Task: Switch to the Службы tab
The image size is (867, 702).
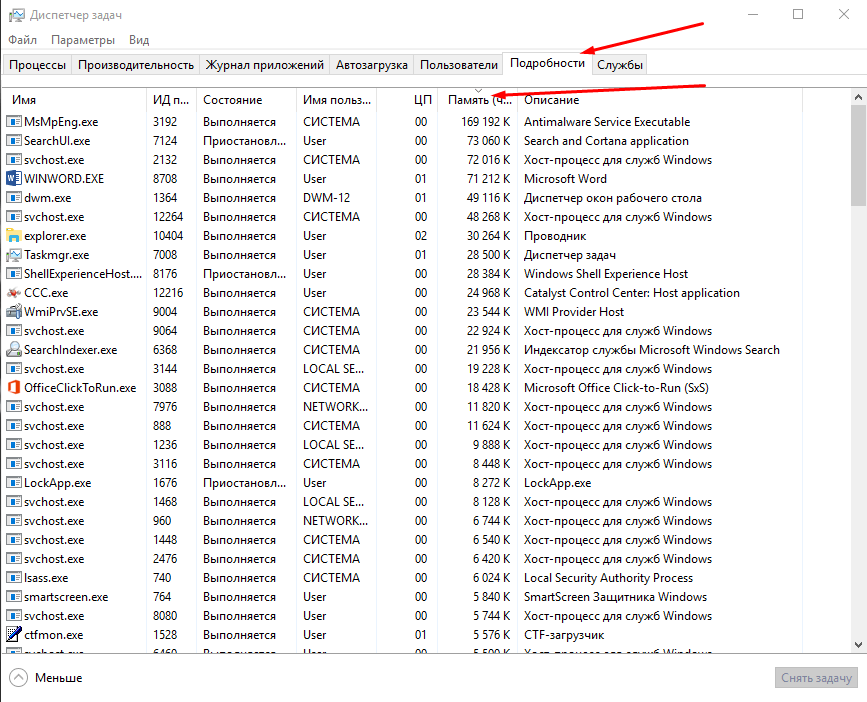Action: tap(620, 65)
